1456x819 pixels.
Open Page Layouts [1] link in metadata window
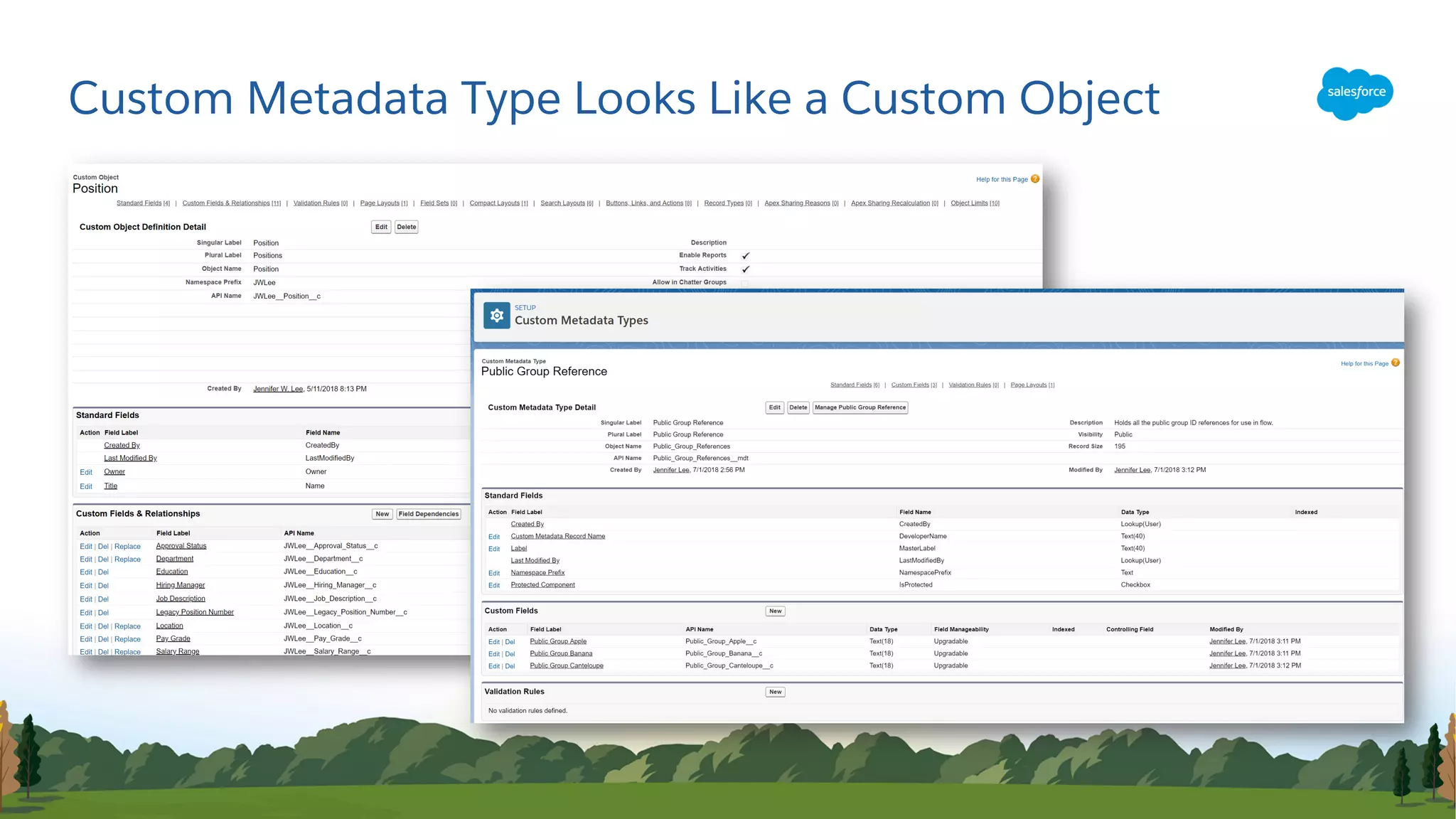pos(1032,385)
